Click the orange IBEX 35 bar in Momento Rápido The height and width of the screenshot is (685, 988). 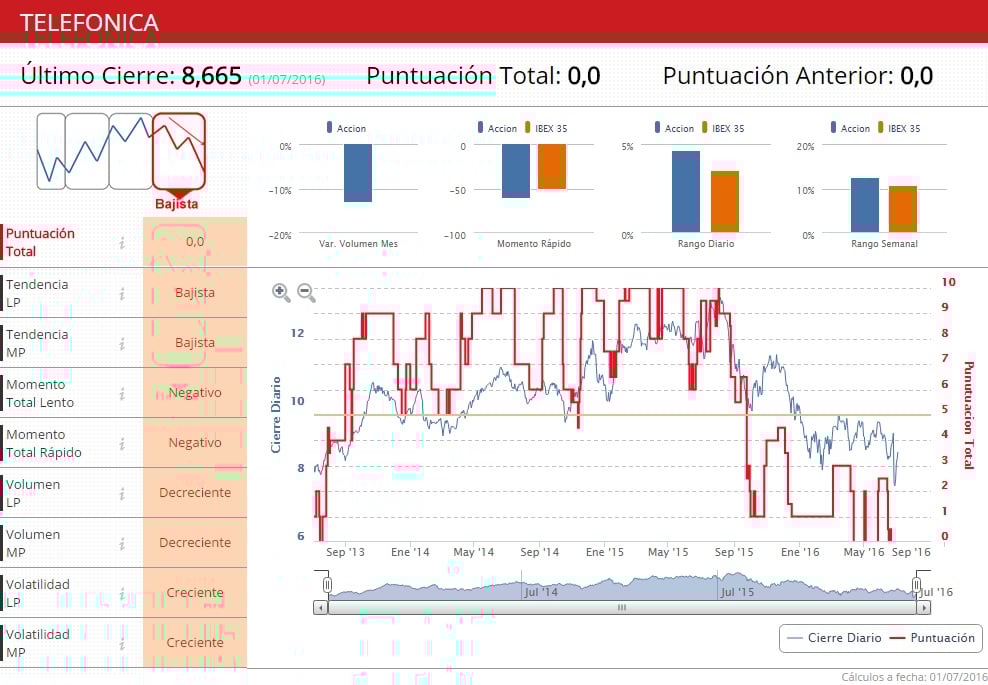click(552, 166)
